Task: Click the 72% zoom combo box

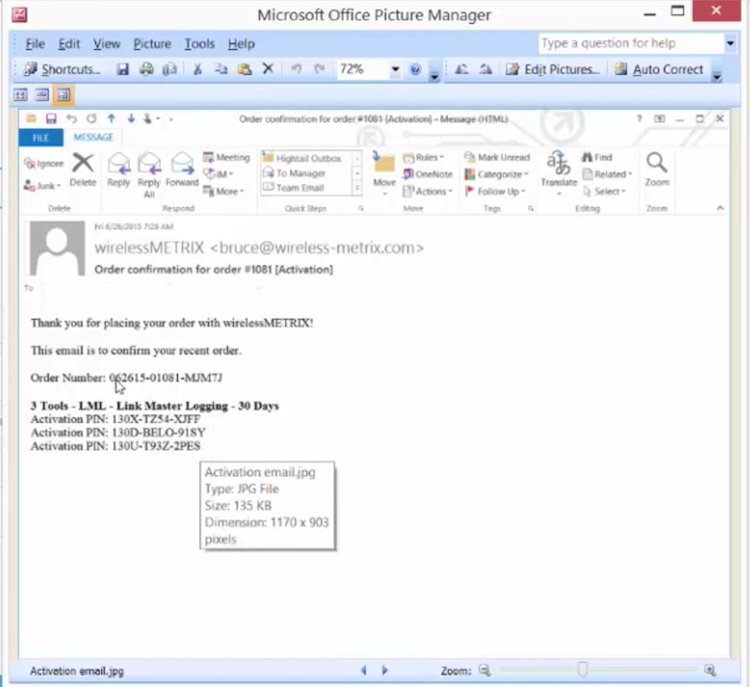Action: coord(369,70)
